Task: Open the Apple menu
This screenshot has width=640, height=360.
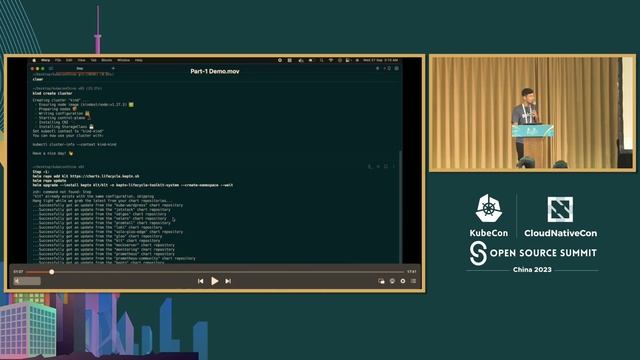Action: click(x=34, y=60)
